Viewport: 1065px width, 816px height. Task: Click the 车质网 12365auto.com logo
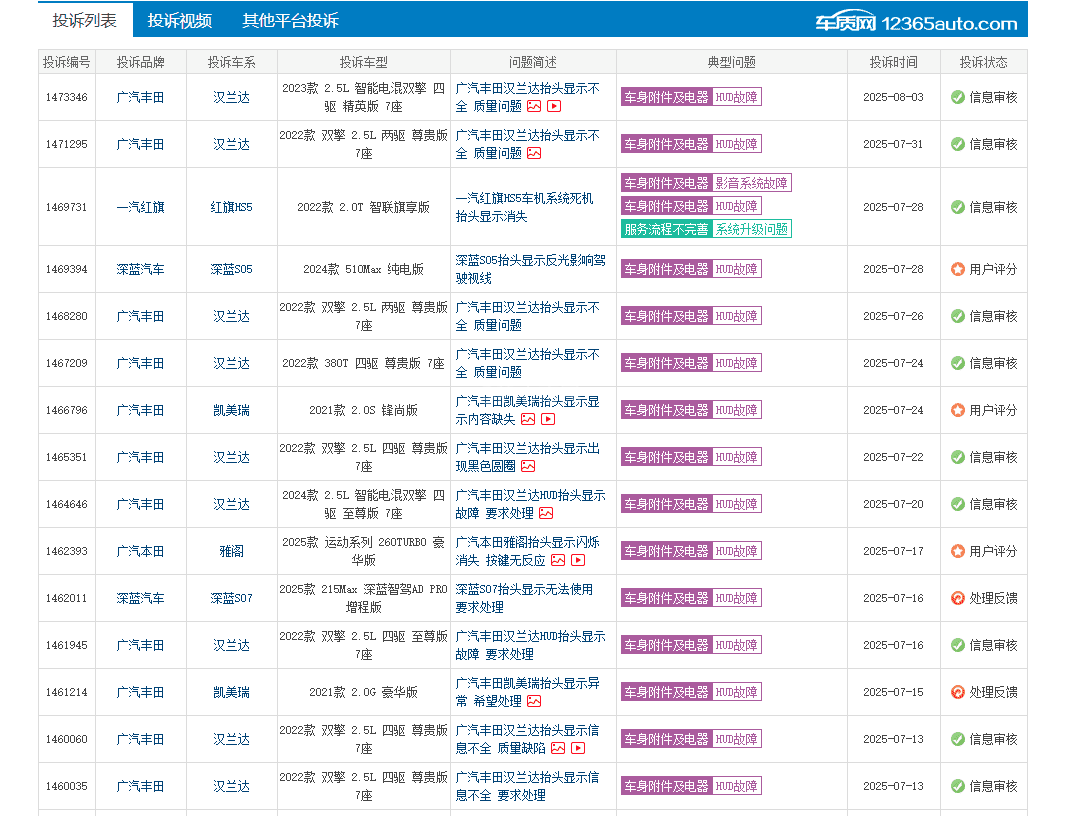[915, 23]
